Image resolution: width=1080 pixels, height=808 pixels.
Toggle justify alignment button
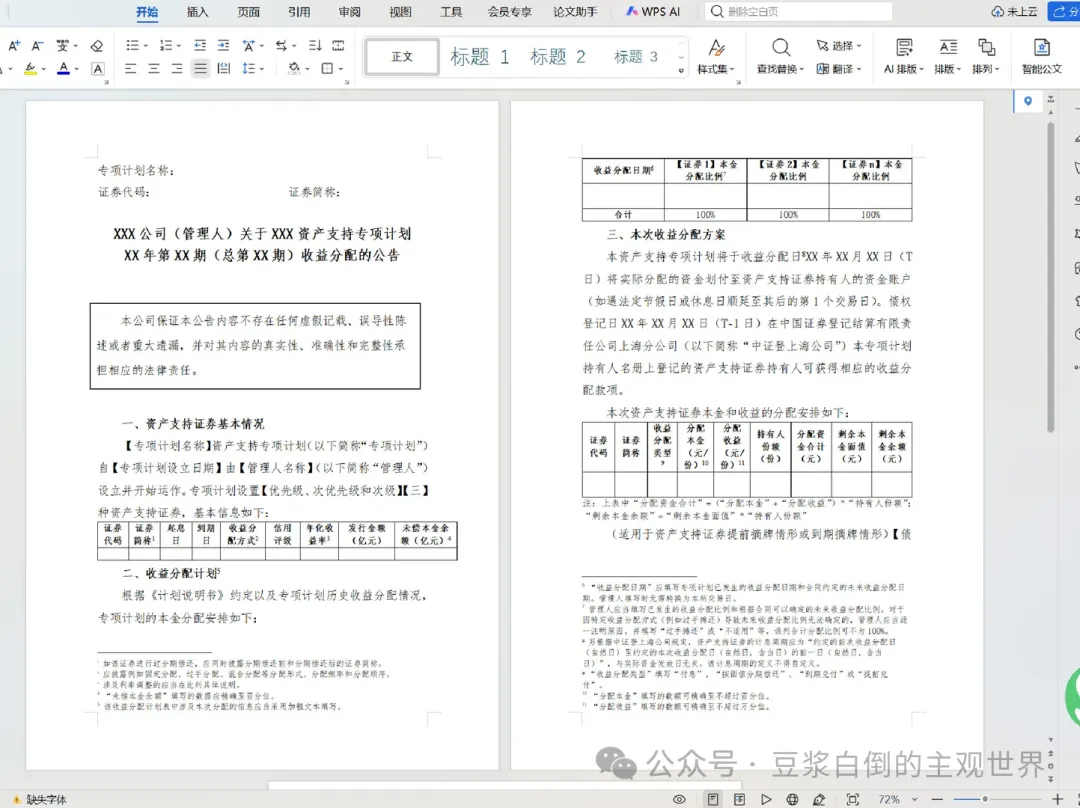point(200,68)
